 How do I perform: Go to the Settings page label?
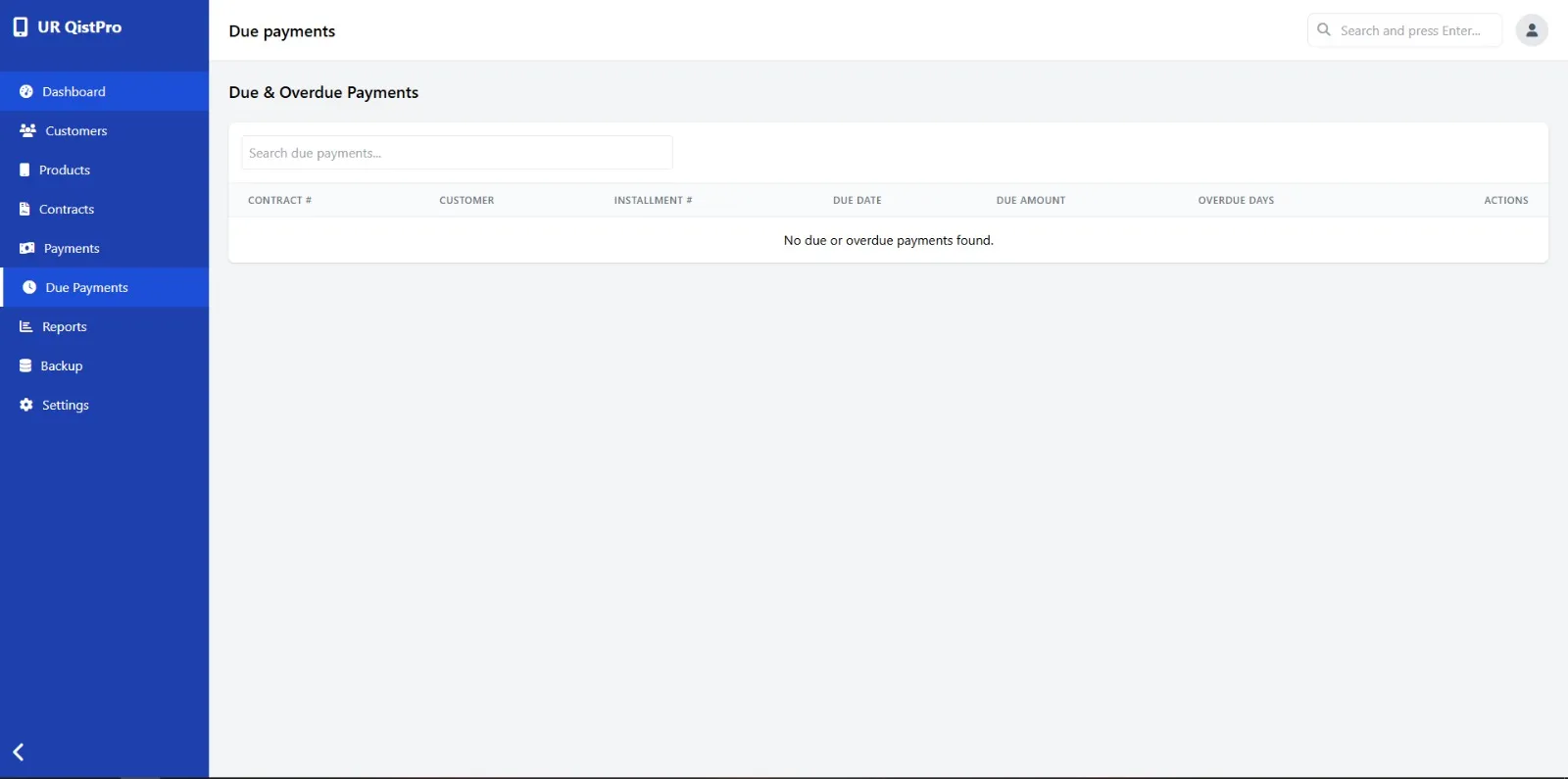coord(66,405)
